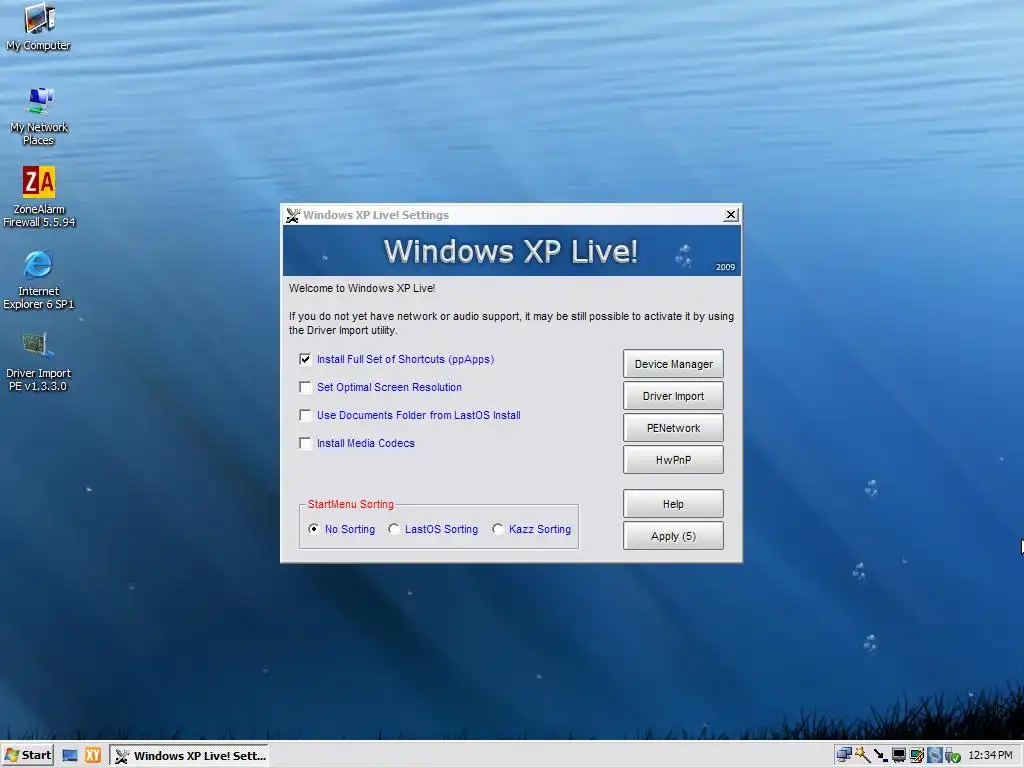Click the magic wand tray icon
The width and height of the screenshot is (1024, 768).
coord(862,755)
